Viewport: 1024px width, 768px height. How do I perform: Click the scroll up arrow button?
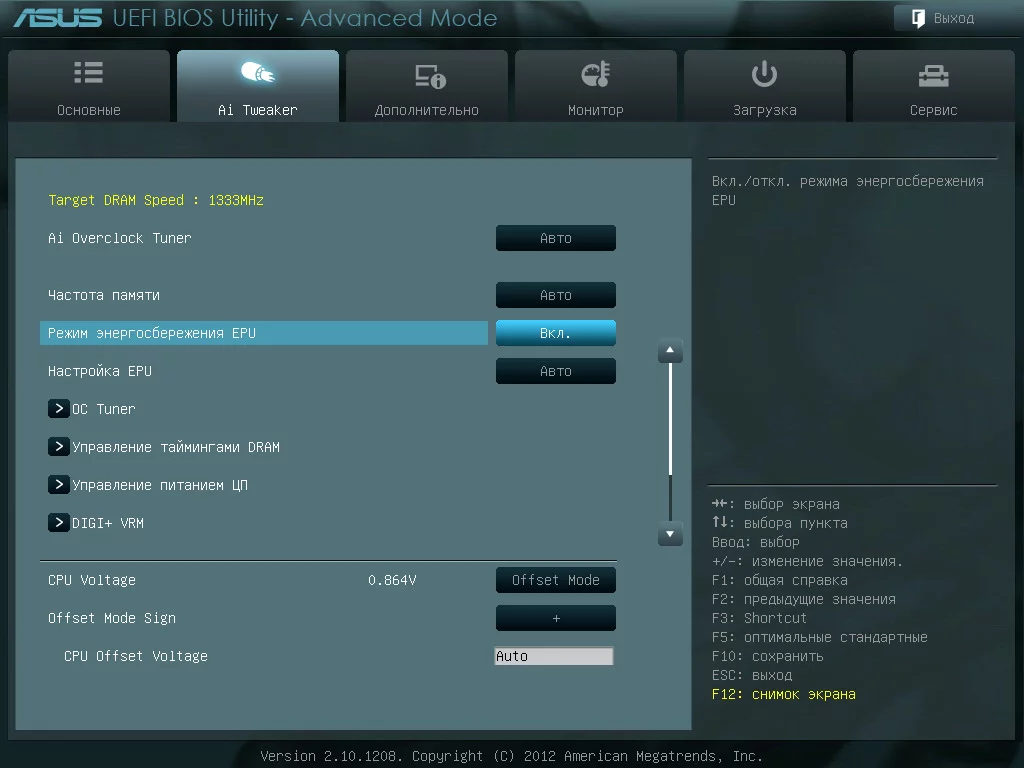(670, 351)
